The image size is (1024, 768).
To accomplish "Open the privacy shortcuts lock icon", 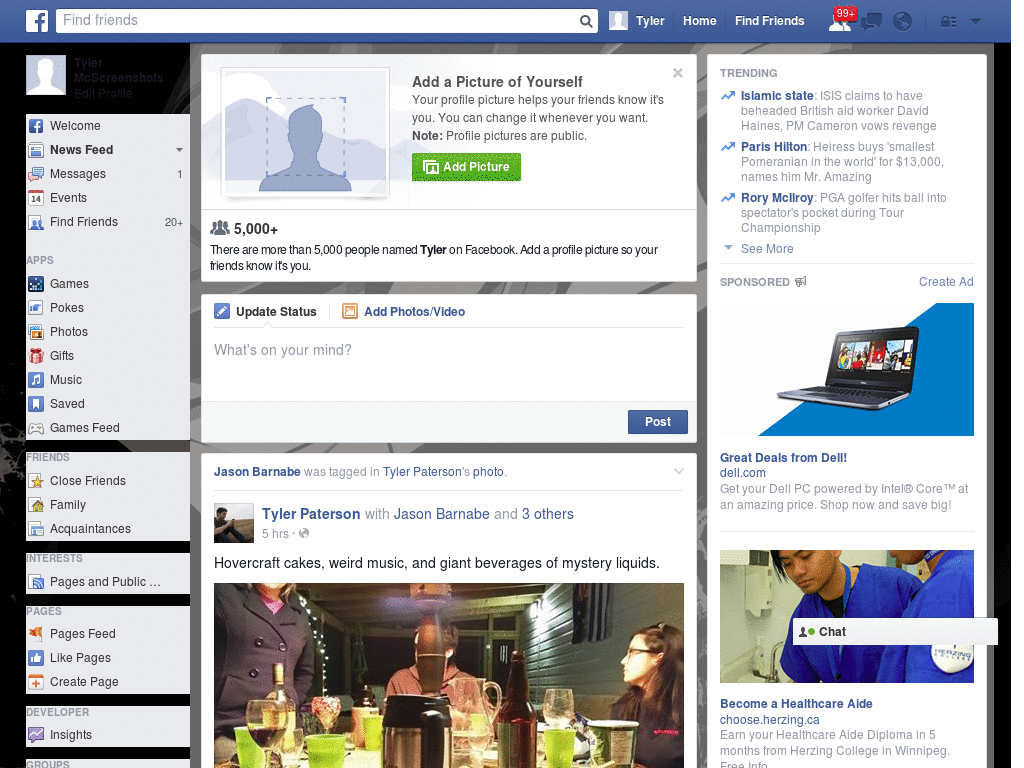I will [x=948, y=22].
